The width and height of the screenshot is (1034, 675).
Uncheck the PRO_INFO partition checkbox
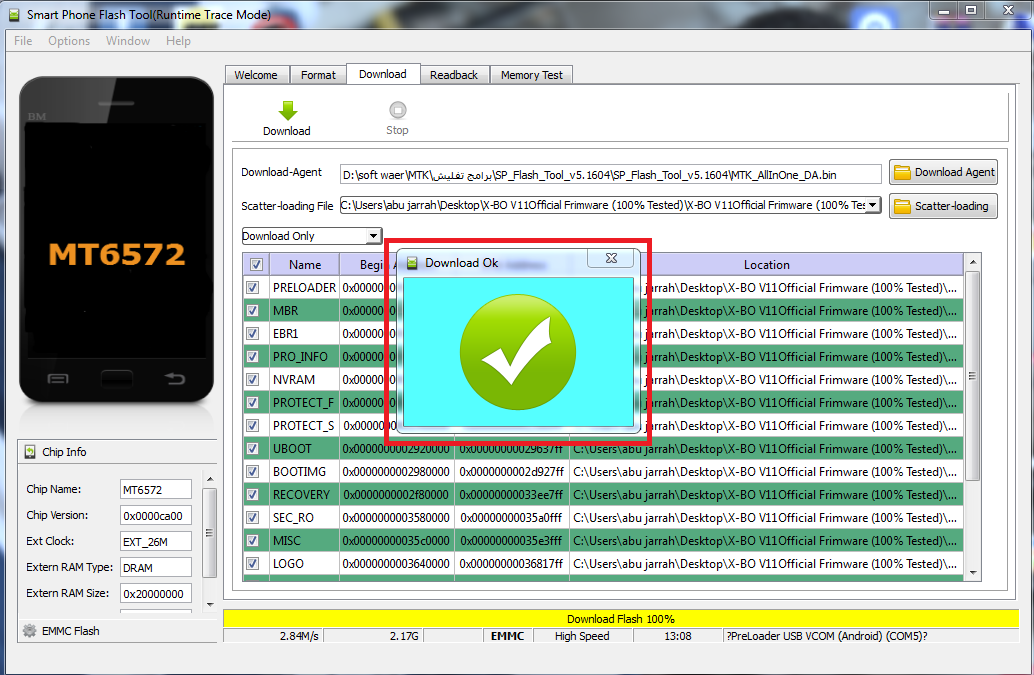point(253,357)
